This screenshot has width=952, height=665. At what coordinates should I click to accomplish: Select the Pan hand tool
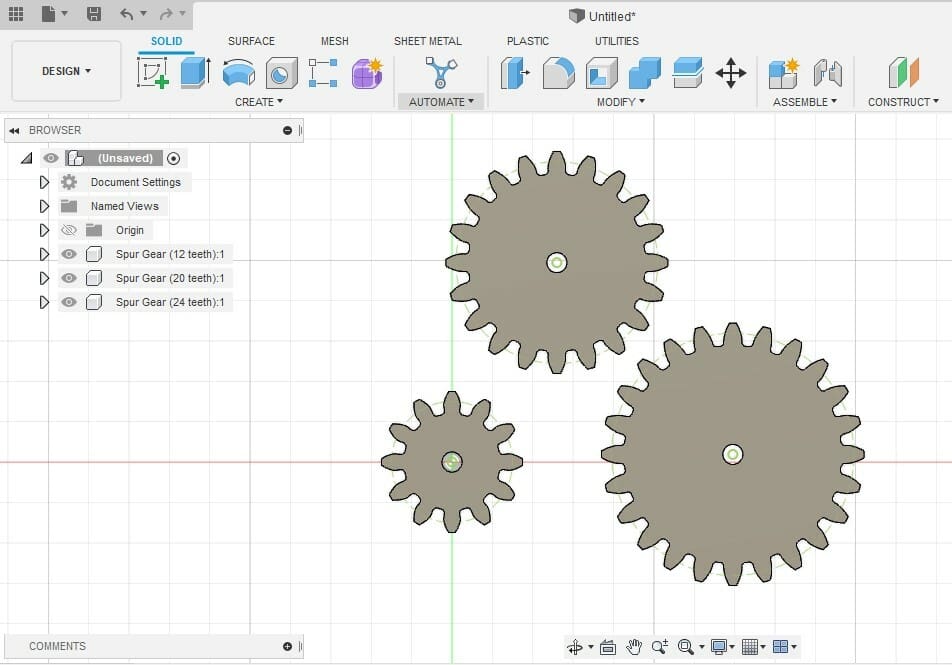click(634, 647)
